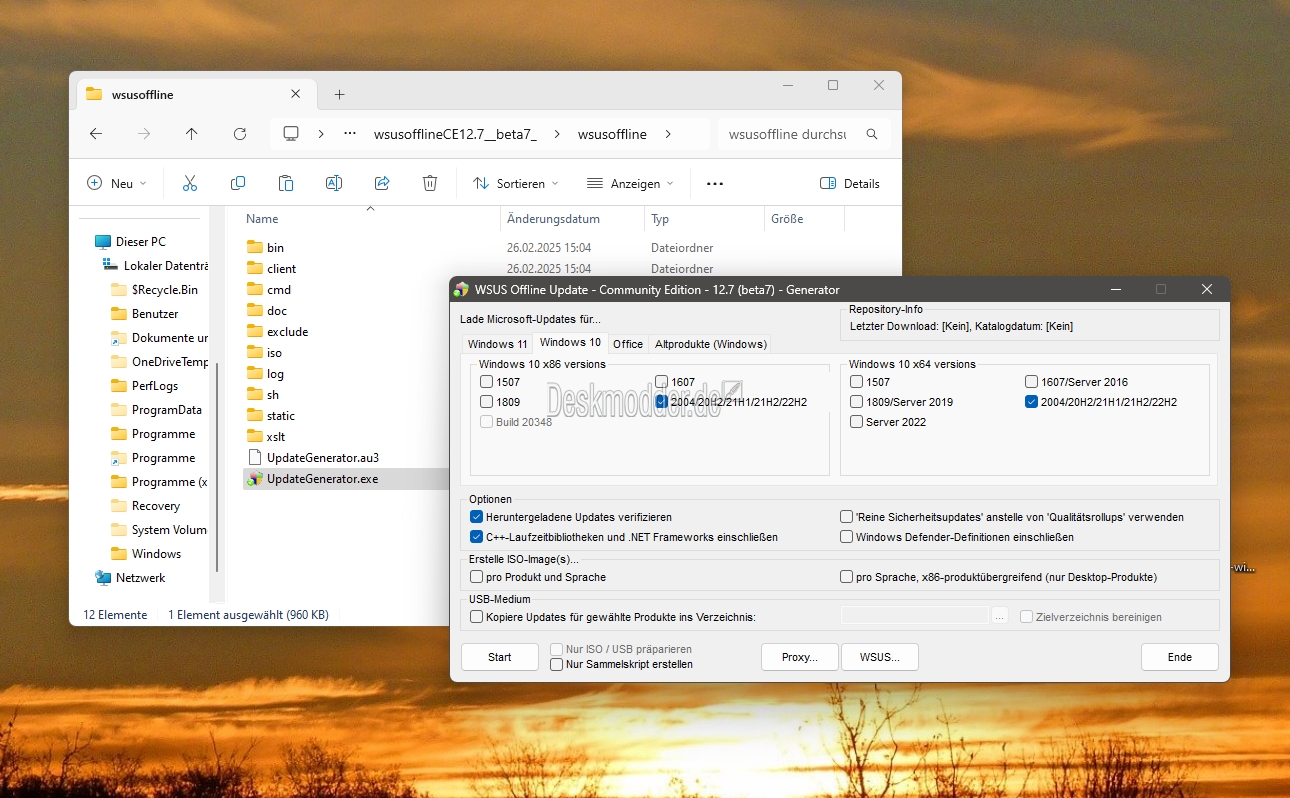The image size is (1290, 798).
Task: Click the Copy icon in Explorer toolbar
Action: tap(238, 183)
